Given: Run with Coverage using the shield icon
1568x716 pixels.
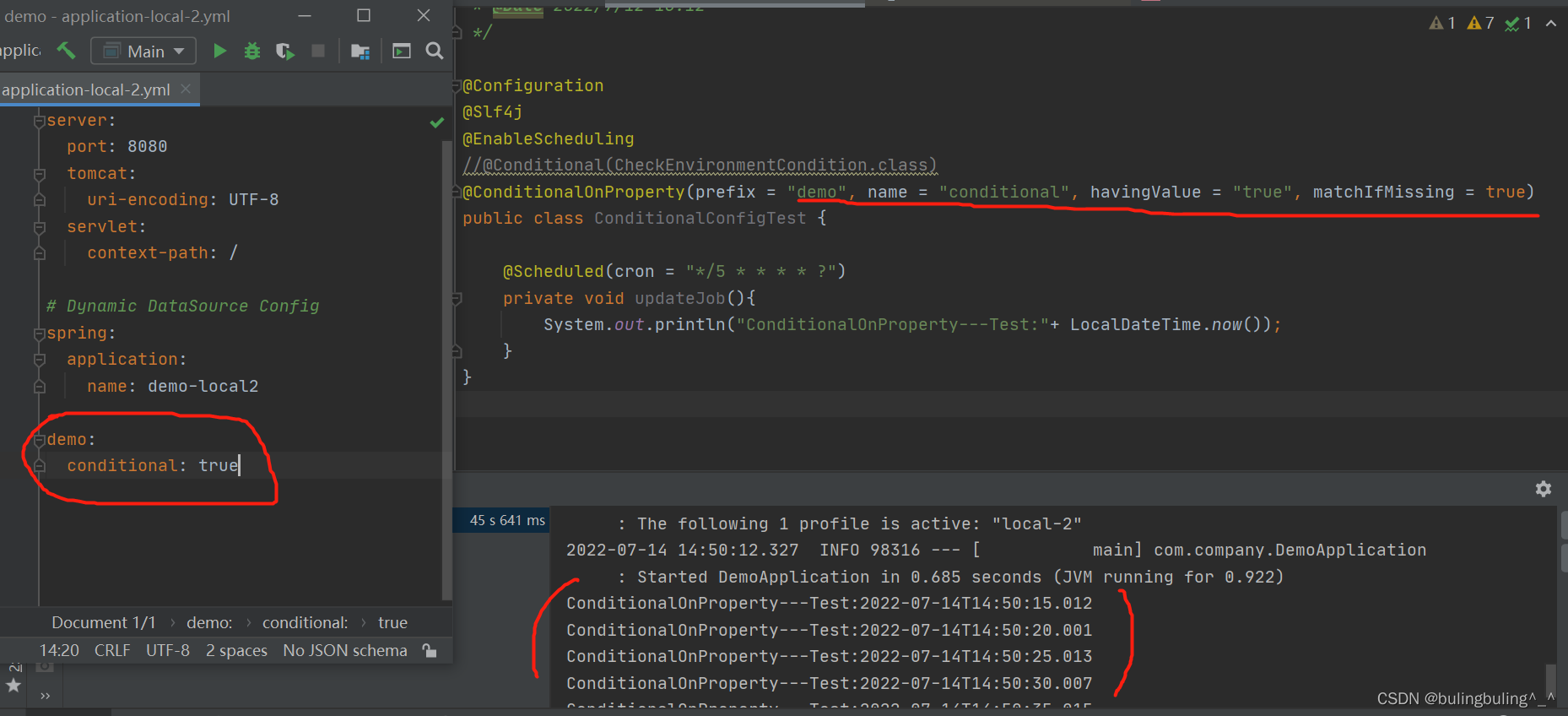Looking at the screenshot, I should (284, 52).
